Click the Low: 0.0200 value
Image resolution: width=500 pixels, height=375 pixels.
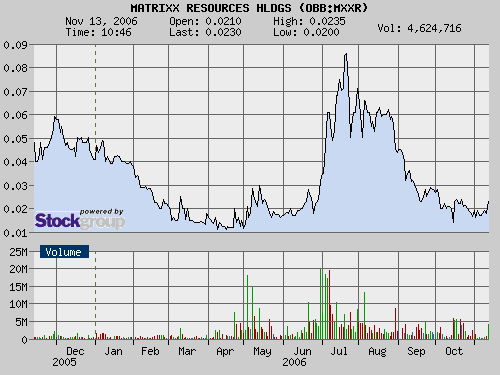click(x=306, y=32)
